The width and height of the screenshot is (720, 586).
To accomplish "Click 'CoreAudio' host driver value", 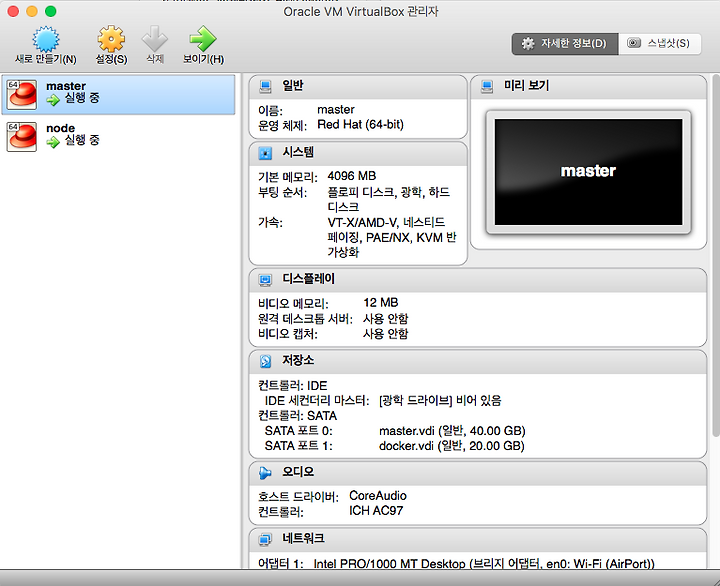I will point(378,496).
